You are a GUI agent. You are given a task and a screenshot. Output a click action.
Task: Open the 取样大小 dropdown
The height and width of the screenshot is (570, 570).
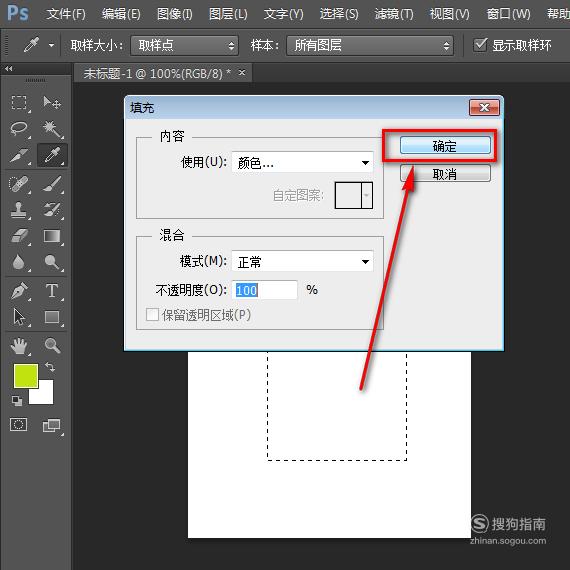185,45
